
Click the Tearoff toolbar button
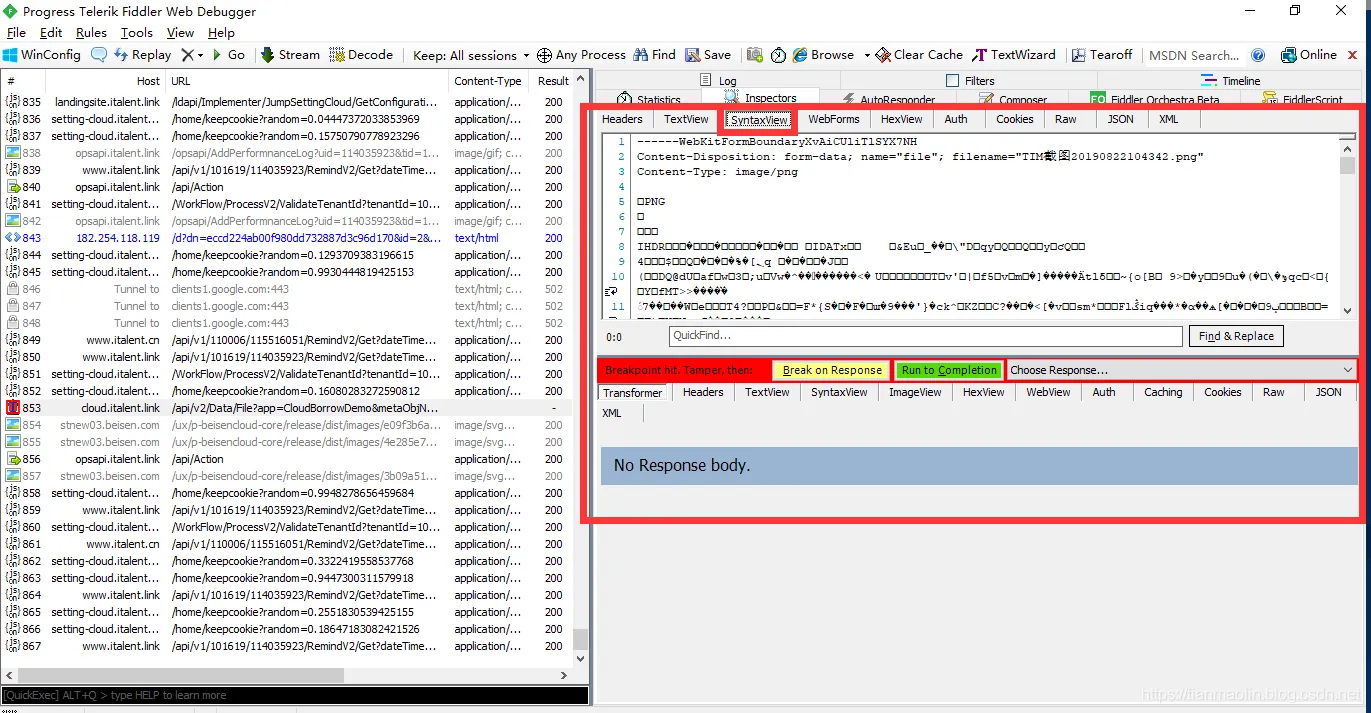[x=1102, y=55]
